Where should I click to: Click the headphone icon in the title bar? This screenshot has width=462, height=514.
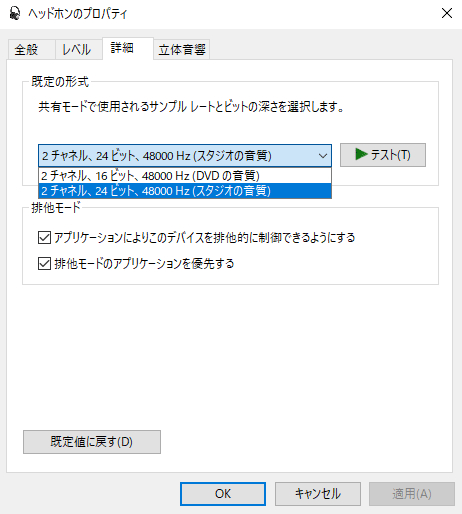[x=15, y=14]
